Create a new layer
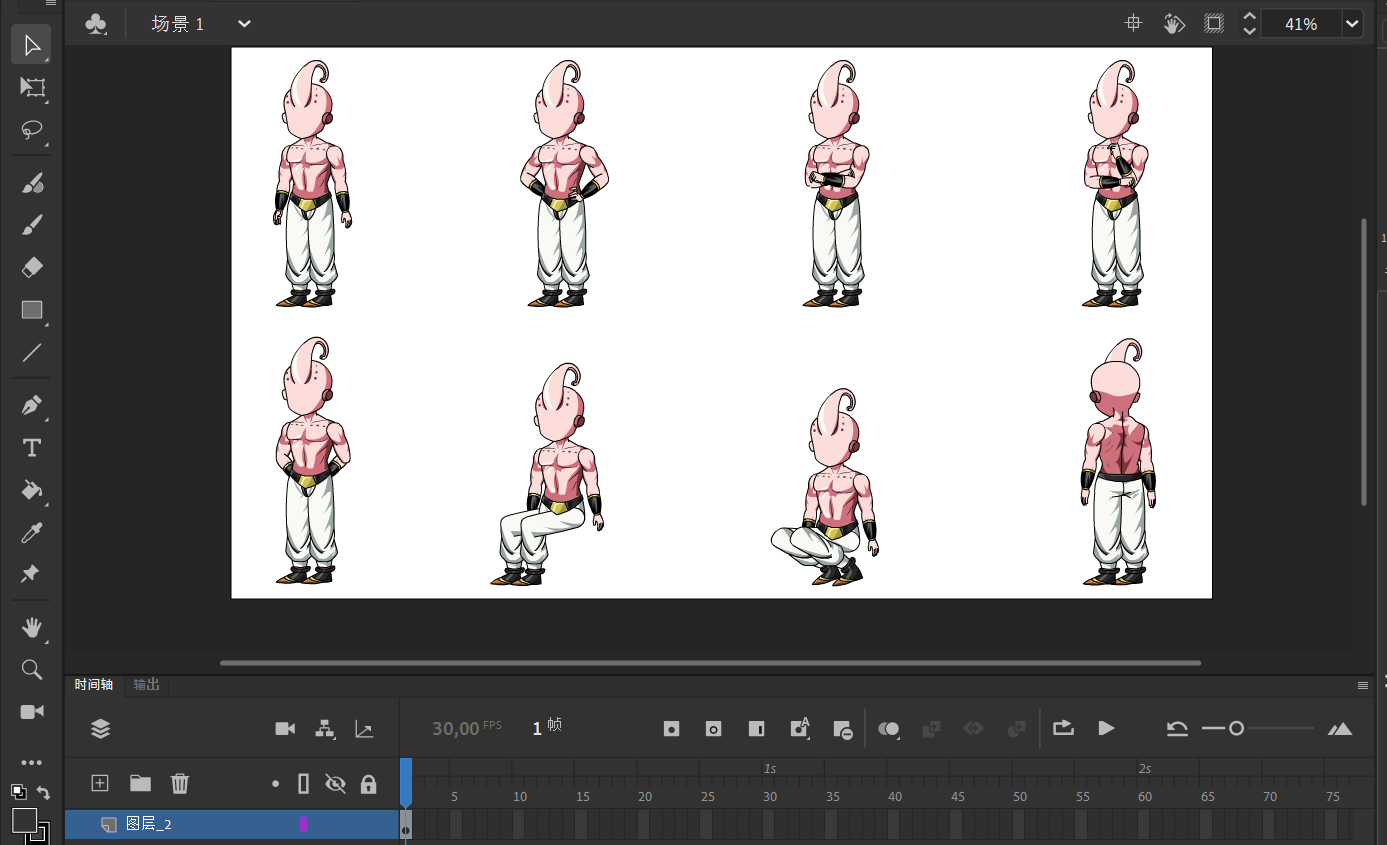Screen dimensions: 1387x845 click(100, 783)
